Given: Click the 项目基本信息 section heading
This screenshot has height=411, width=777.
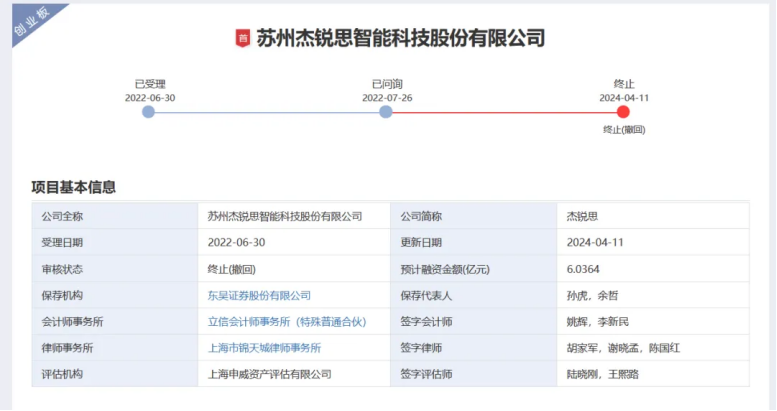Looking at the screenshot, I should tap(74, 187).
